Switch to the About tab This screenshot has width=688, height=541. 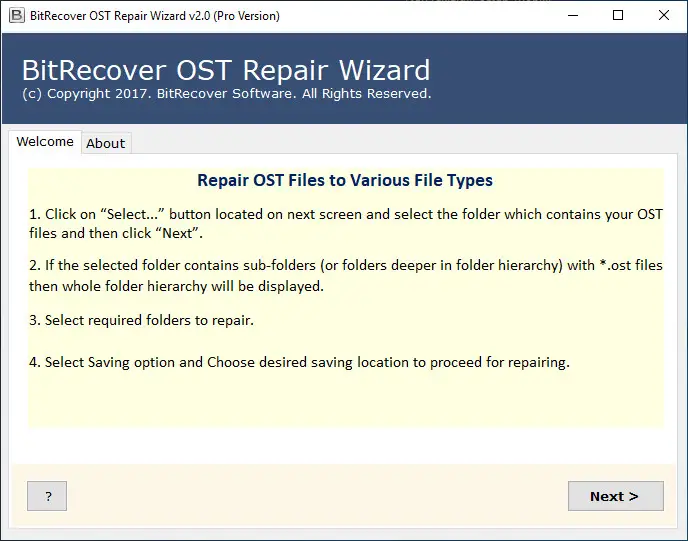pos(106,143)
